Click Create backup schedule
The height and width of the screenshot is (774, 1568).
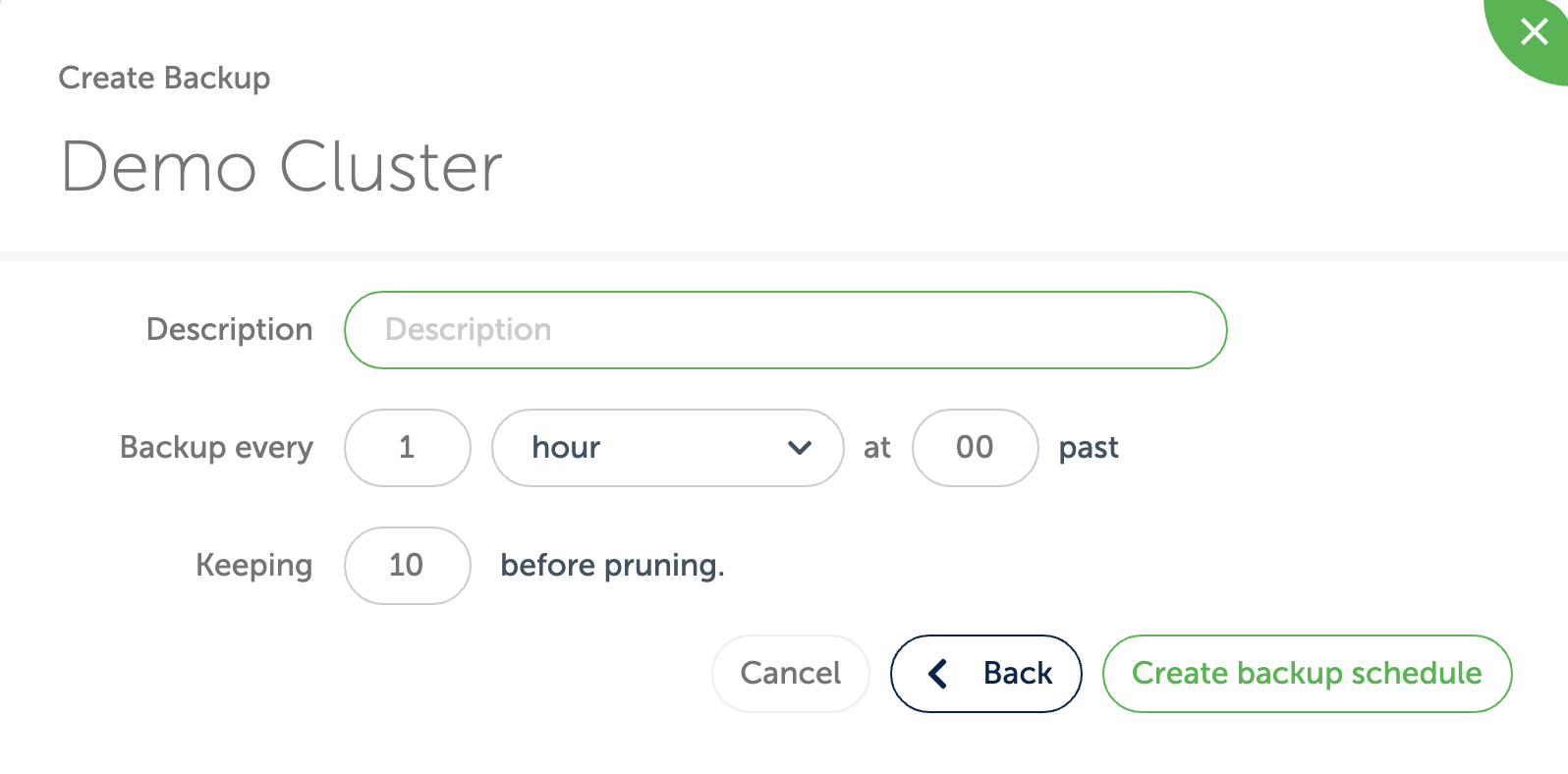[x=1307, y=674]
